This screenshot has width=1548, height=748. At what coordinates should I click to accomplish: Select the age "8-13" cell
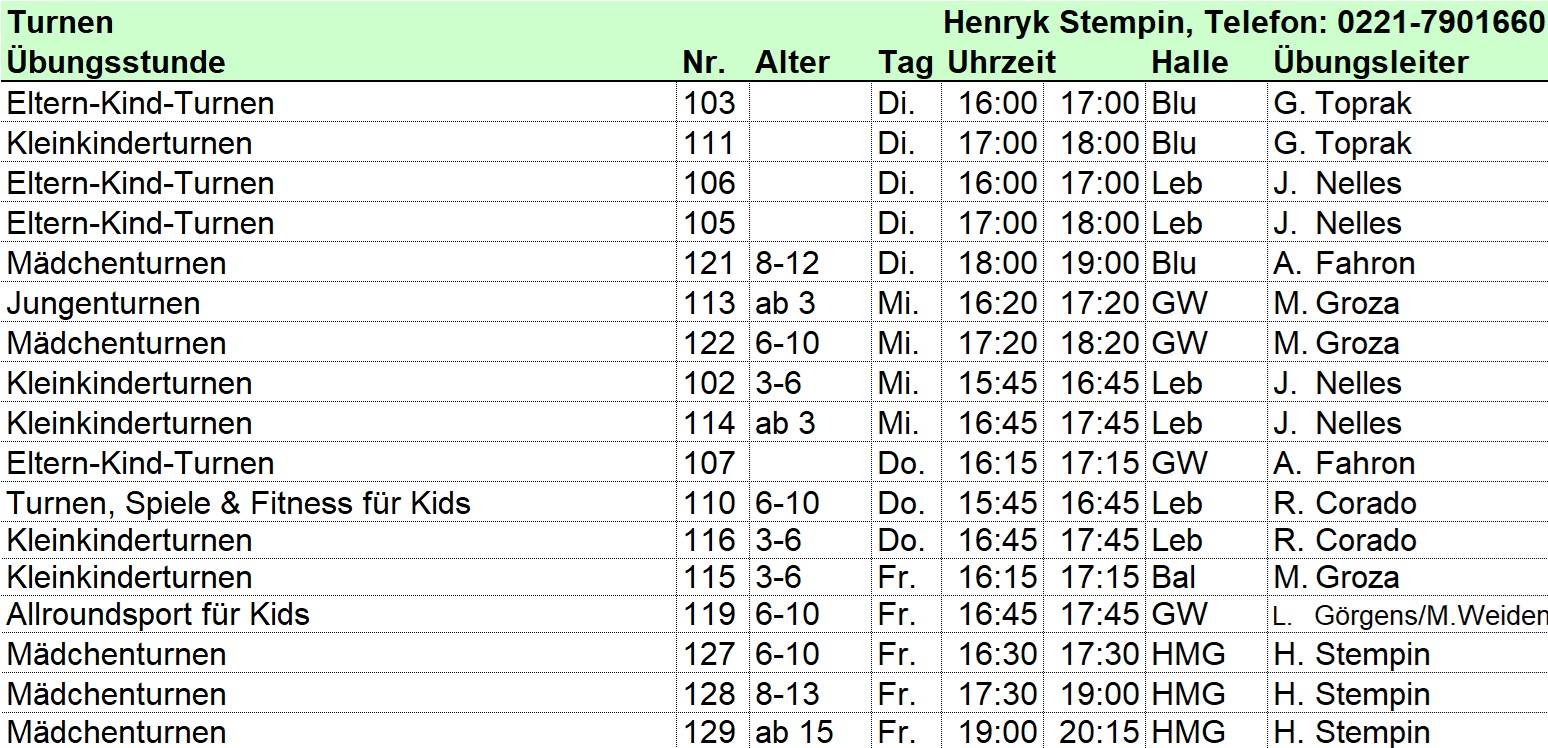(x=787, y=694)
